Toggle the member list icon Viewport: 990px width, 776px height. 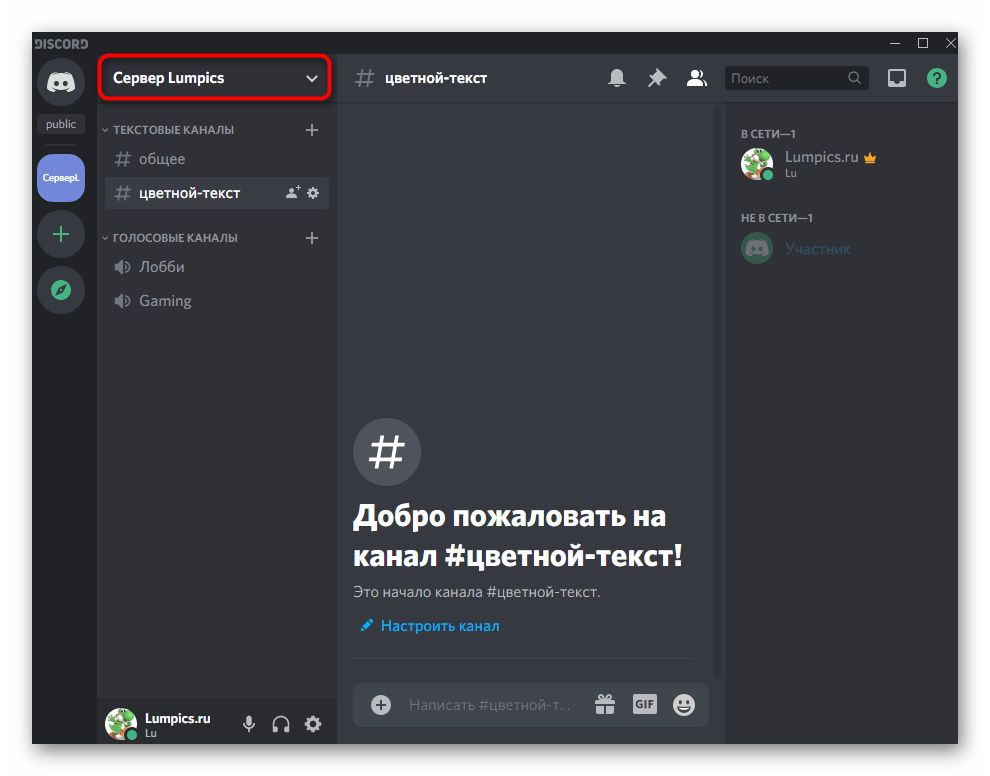[x=696, y=78]
